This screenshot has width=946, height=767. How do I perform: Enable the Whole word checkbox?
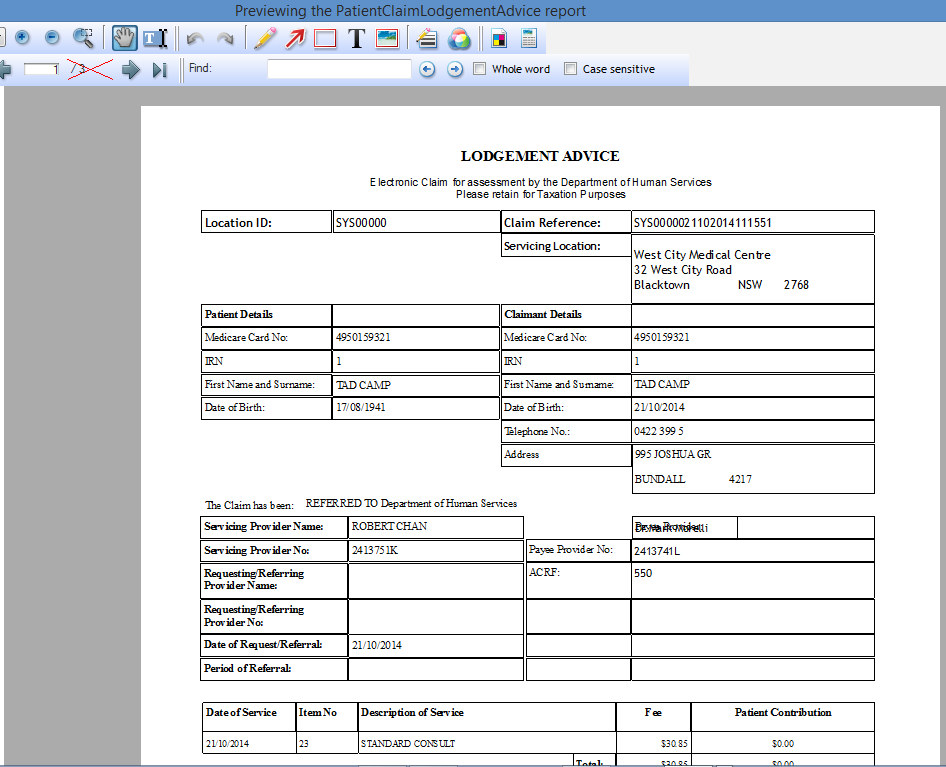[x=480, y=69]
